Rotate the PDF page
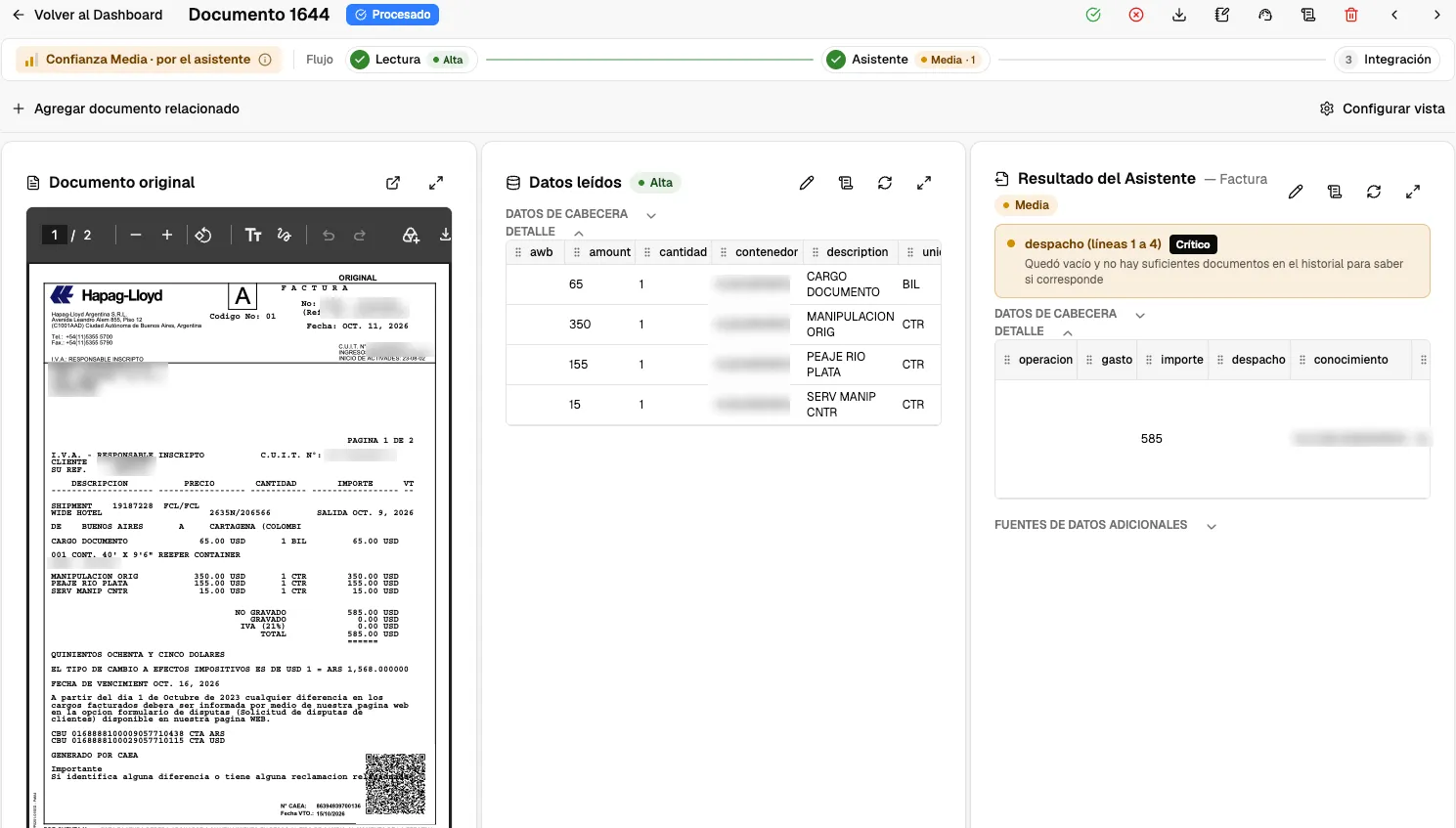The width and height of the screenshot is (1456, 828). (203, 235)
